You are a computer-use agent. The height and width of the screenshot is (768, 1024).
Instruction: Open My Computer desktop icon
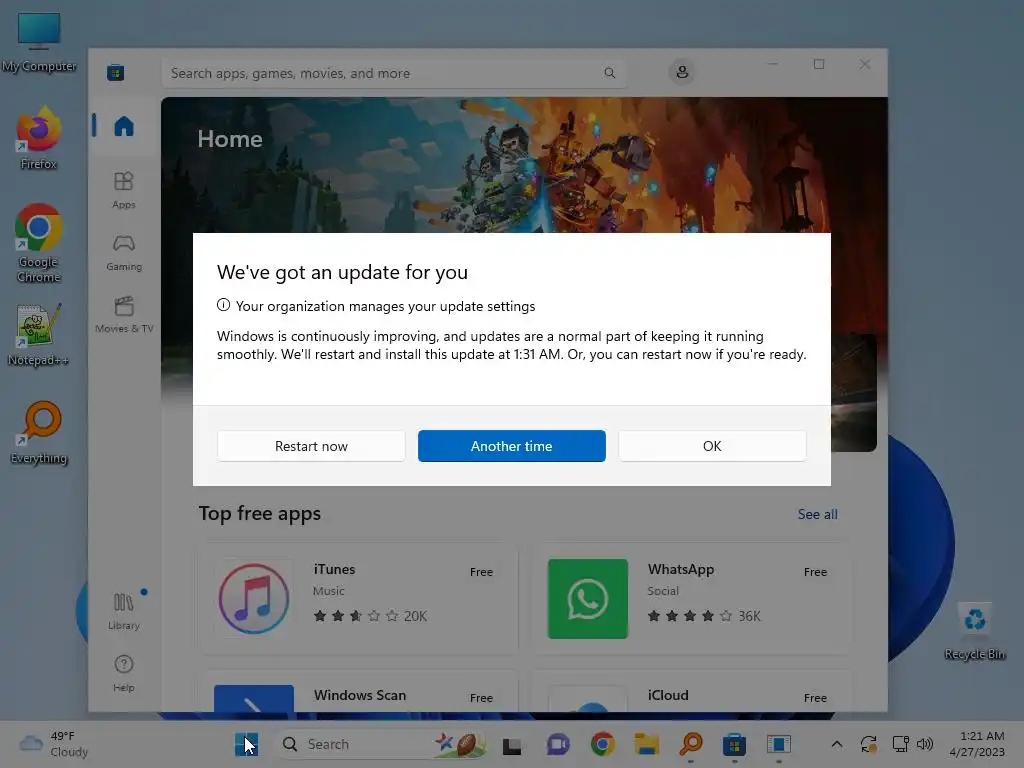39,42
